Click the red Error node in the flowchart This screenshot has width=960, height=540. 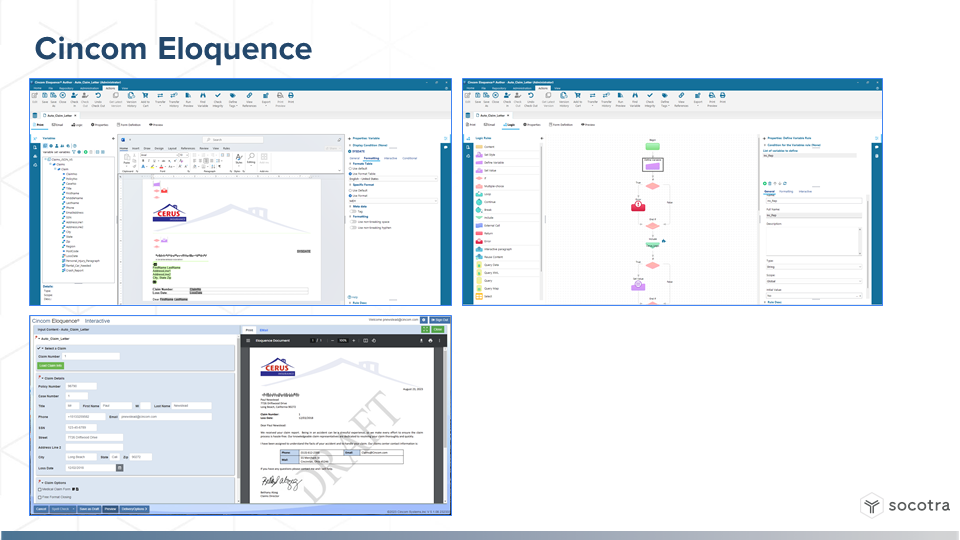pos(638,206)
